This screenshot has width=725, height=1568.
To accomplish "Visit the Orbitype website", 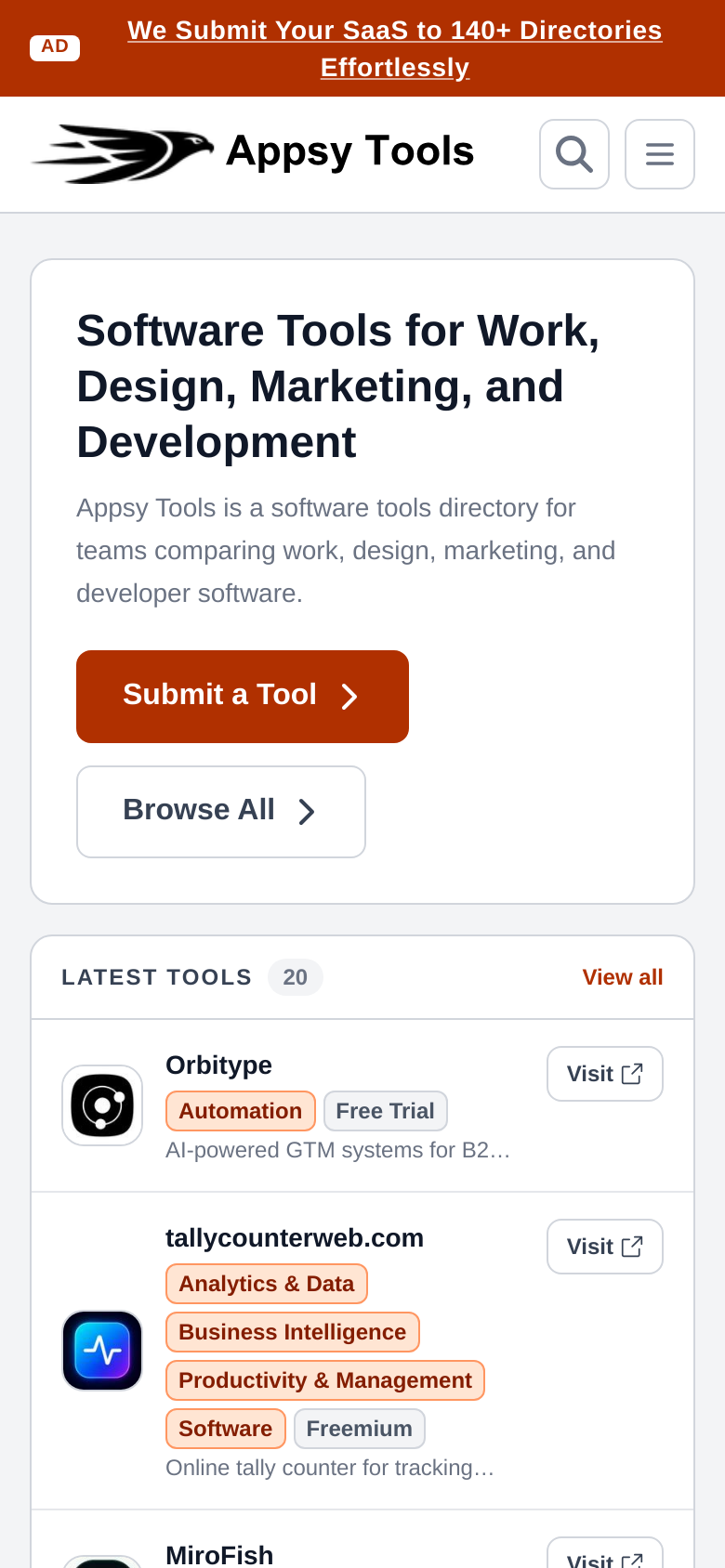I will click(x=605, y=1074).
